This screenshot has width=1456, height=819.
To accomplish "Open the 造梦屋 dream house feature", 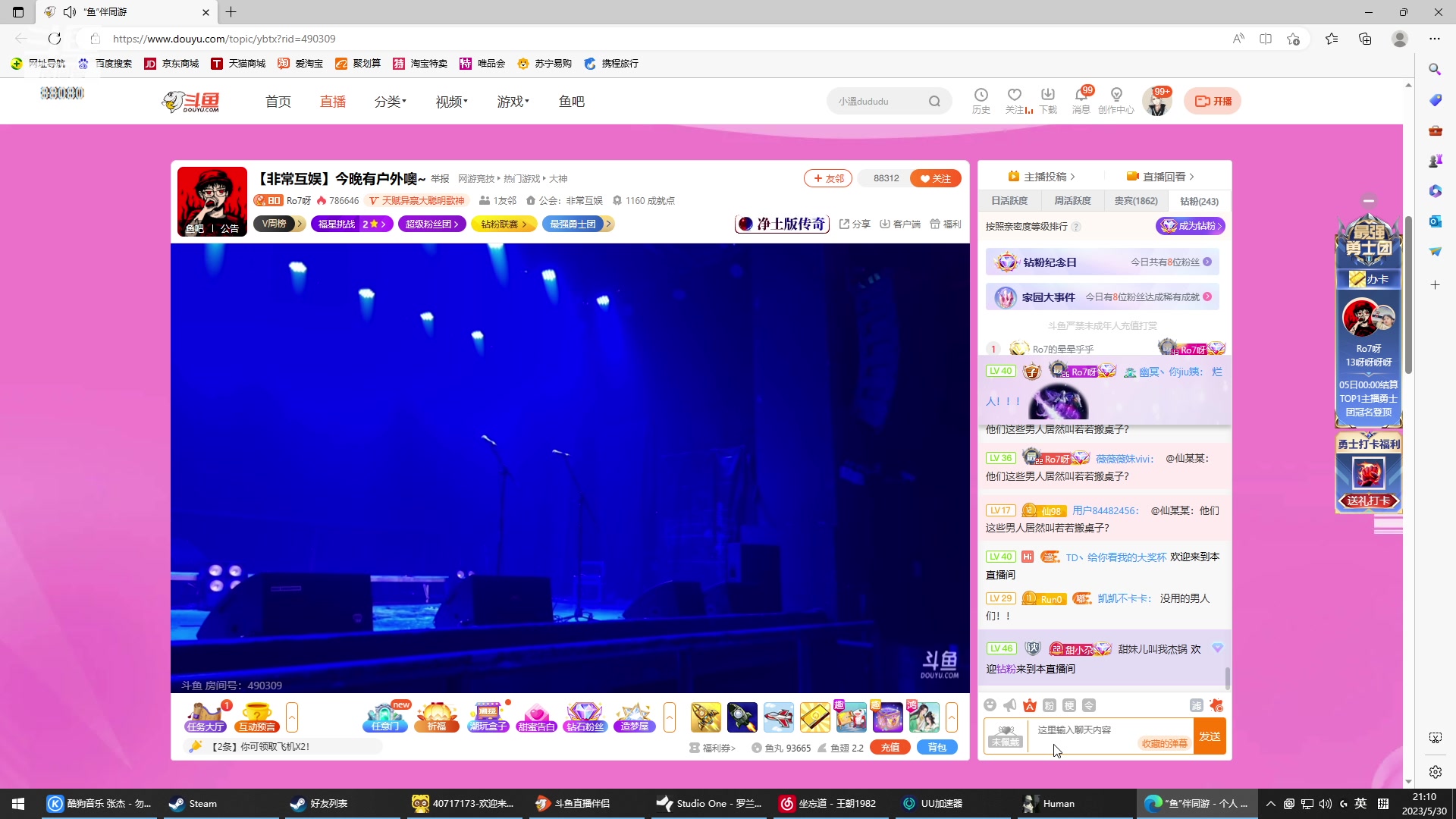I will [x=634, y=717].
